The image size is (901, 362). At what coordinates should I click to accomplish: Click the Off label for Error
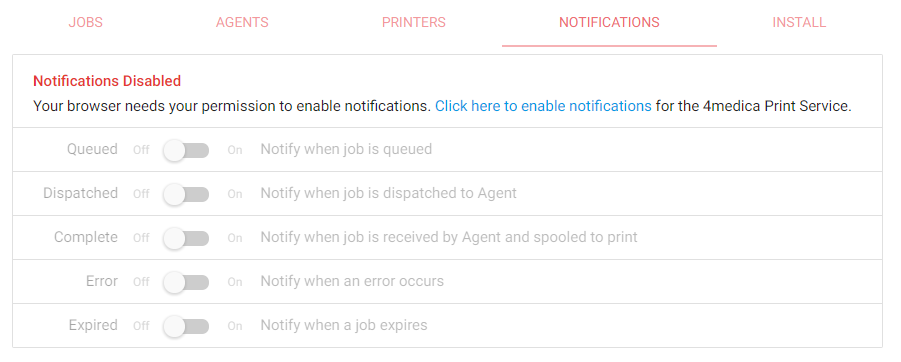[x=141, y=282]
